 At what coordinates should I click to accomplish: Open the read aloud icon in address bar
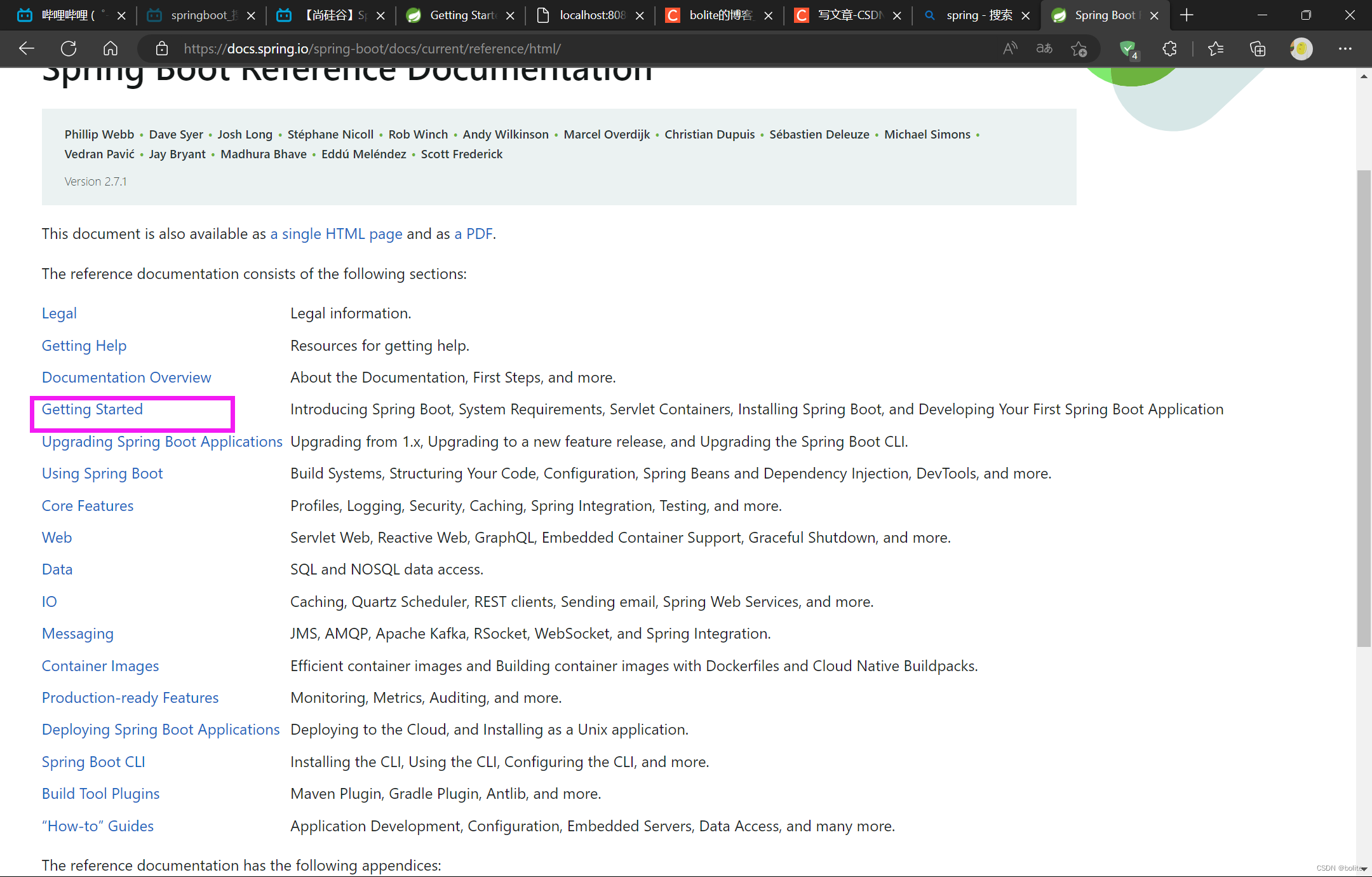pos(1009,48)
